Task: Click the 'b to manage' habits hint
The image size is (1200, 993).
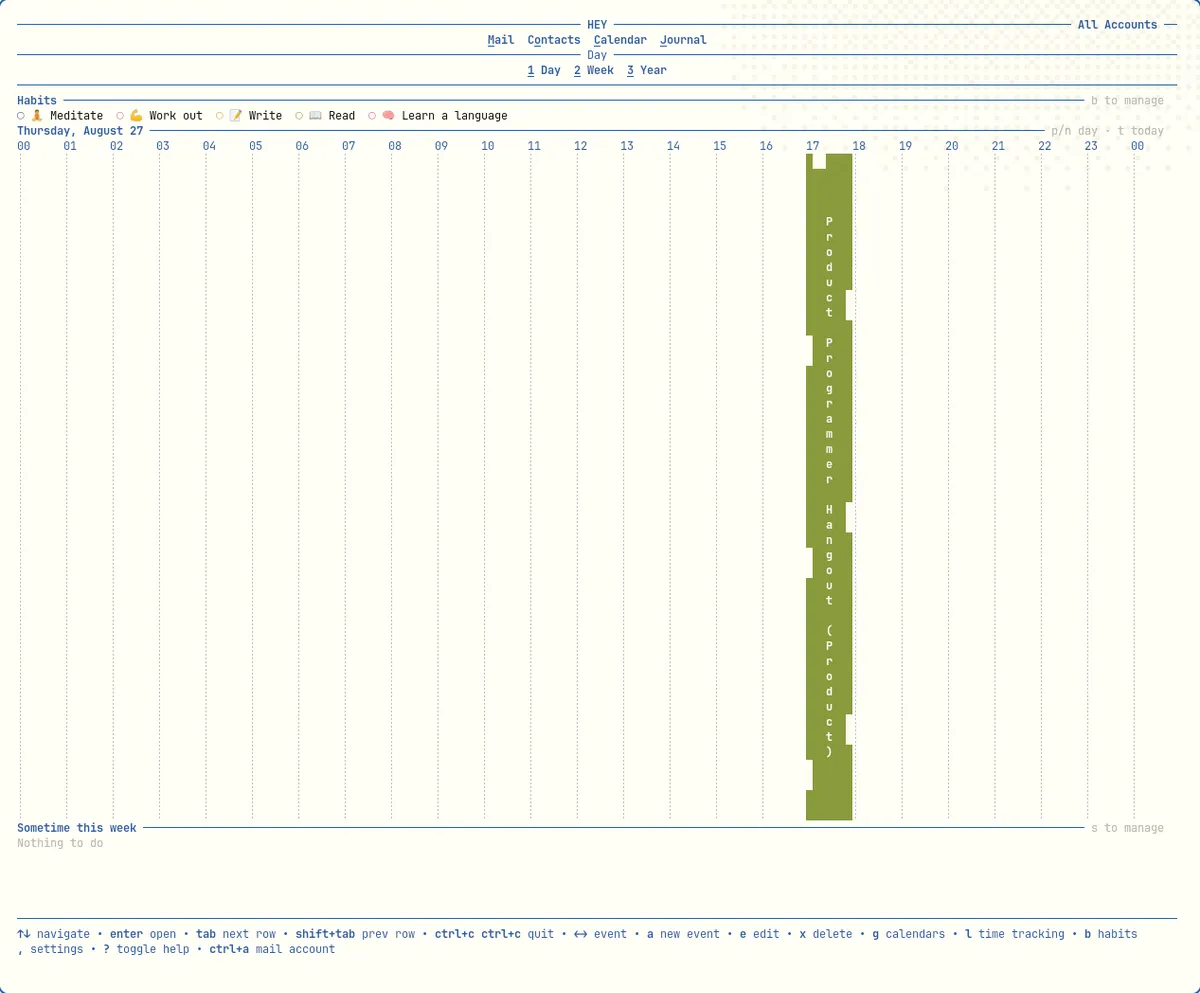Action: pyautogui.click(x=1127, y=101)
